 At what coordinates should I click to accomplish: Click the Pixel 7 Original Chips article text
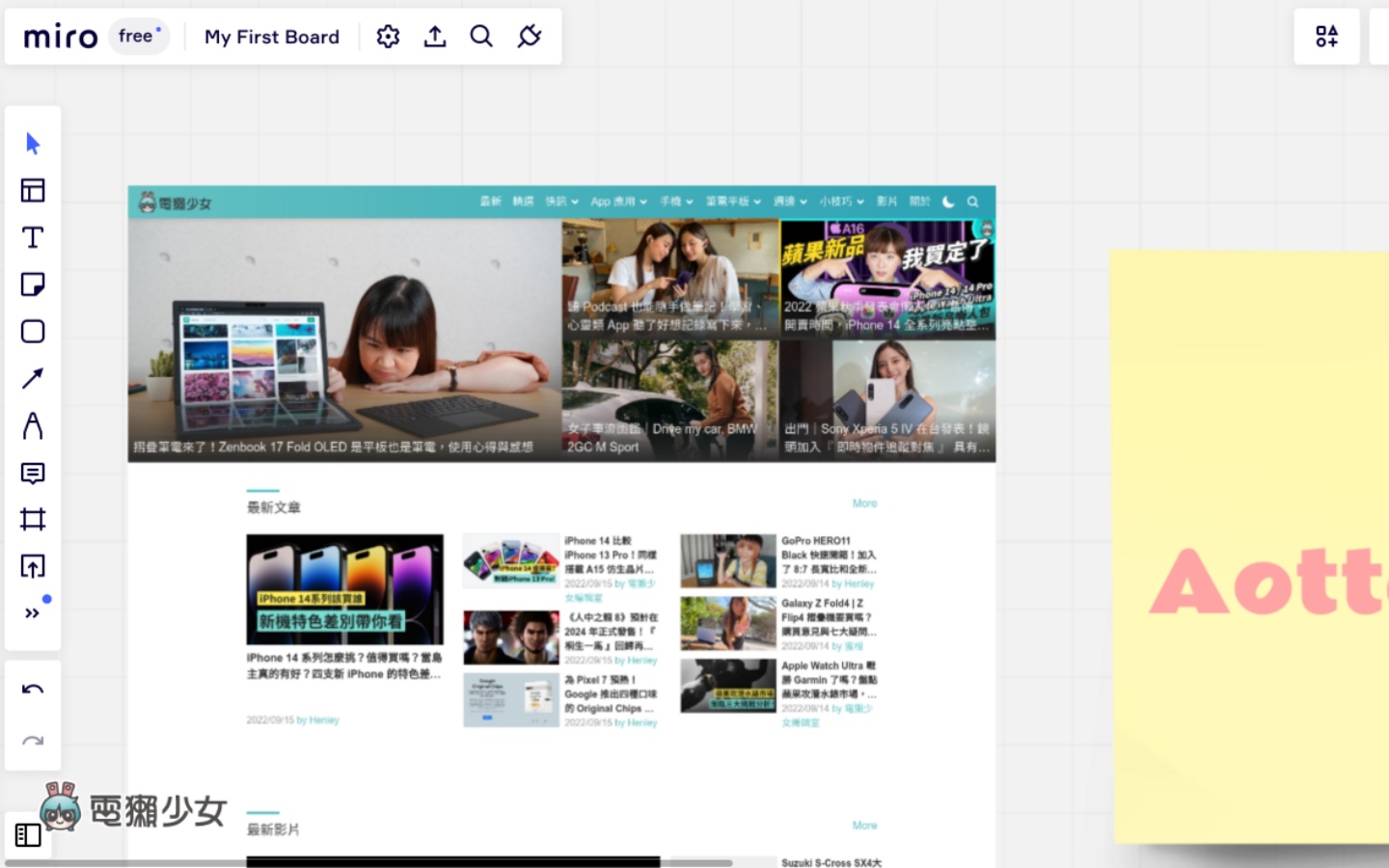pos(612,693)
